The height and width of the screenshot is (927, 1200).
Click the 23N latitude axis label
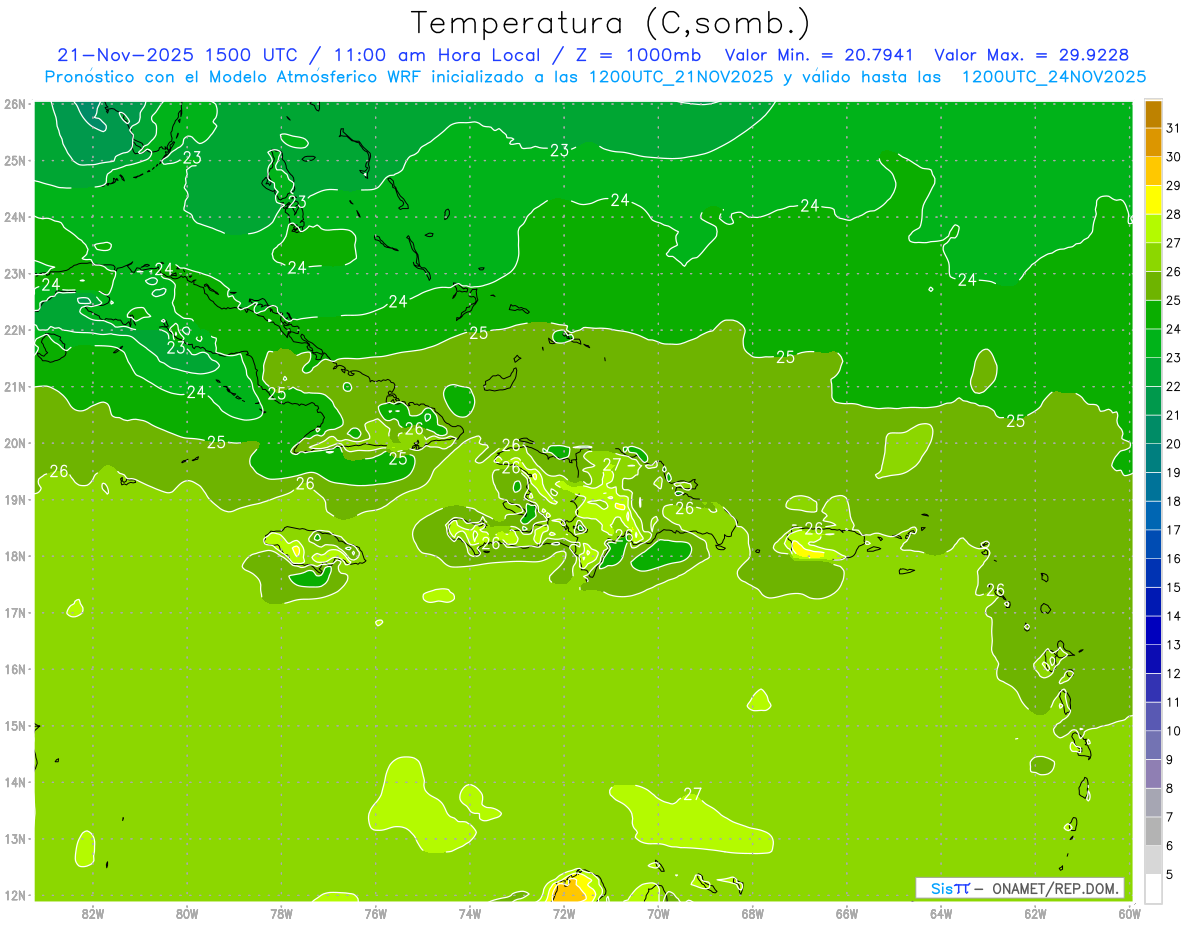pyautogui.click(x=15, y=273)
